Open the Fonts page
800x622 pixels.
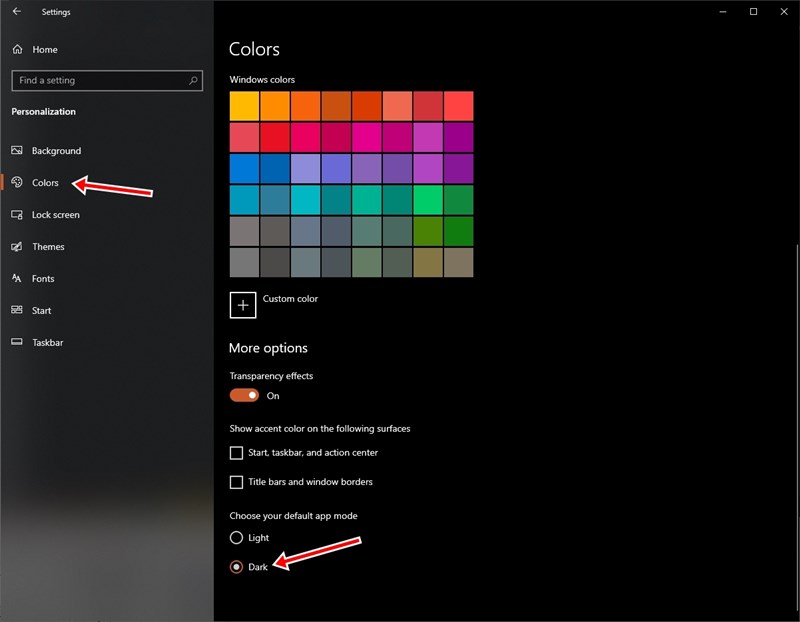pos(43,279)
